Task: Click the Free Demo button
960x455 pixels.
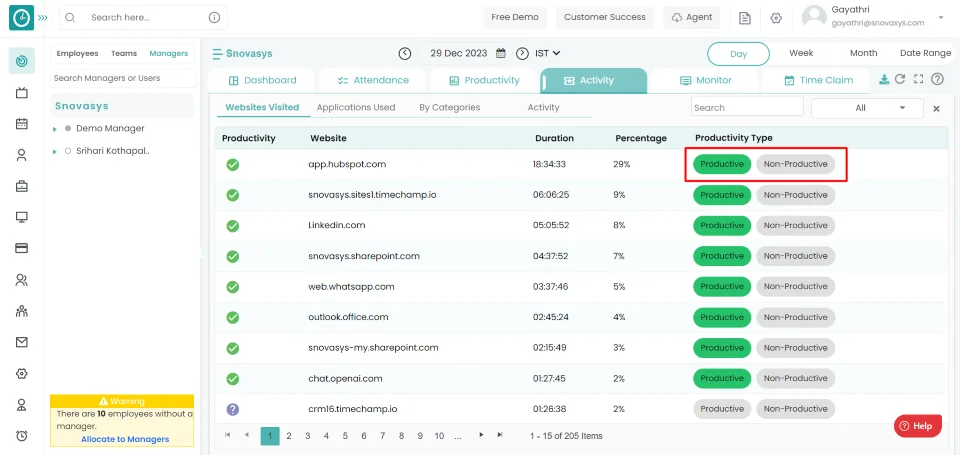Action: (x=515, y=17)
